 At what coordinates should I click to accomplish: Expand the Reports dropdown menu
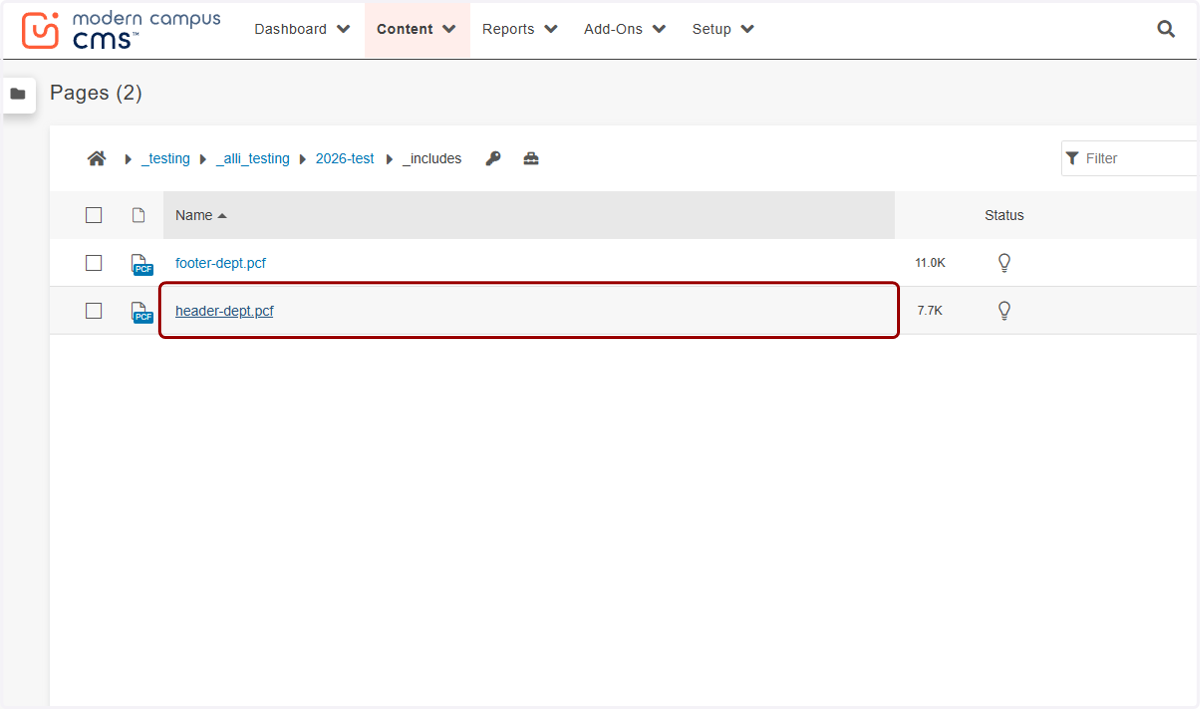click(520, 29)
